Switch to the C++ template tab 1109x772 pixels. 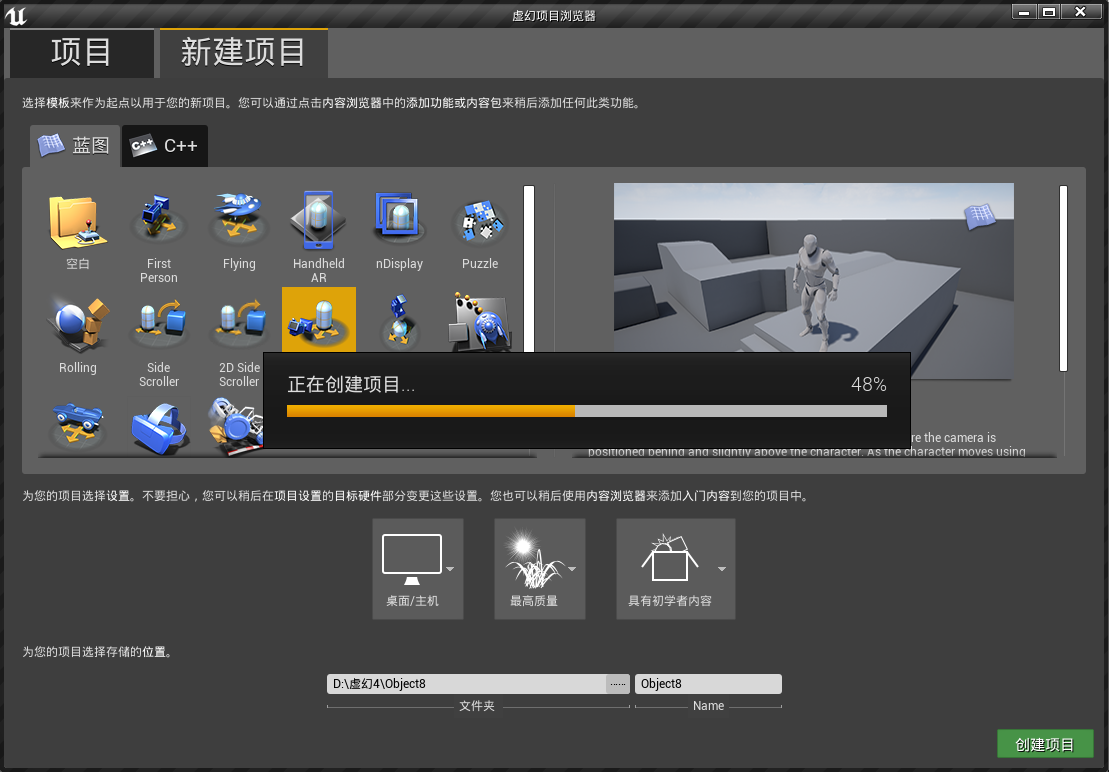pos(164,145)
